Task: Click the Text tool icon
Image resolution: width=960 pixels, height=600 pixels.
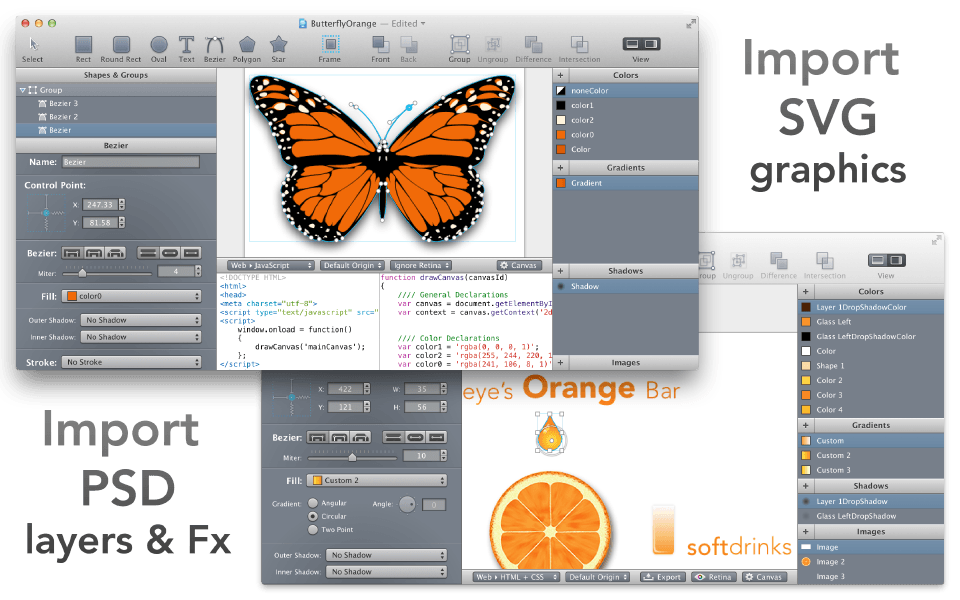Action: click(x=186, y=45)
